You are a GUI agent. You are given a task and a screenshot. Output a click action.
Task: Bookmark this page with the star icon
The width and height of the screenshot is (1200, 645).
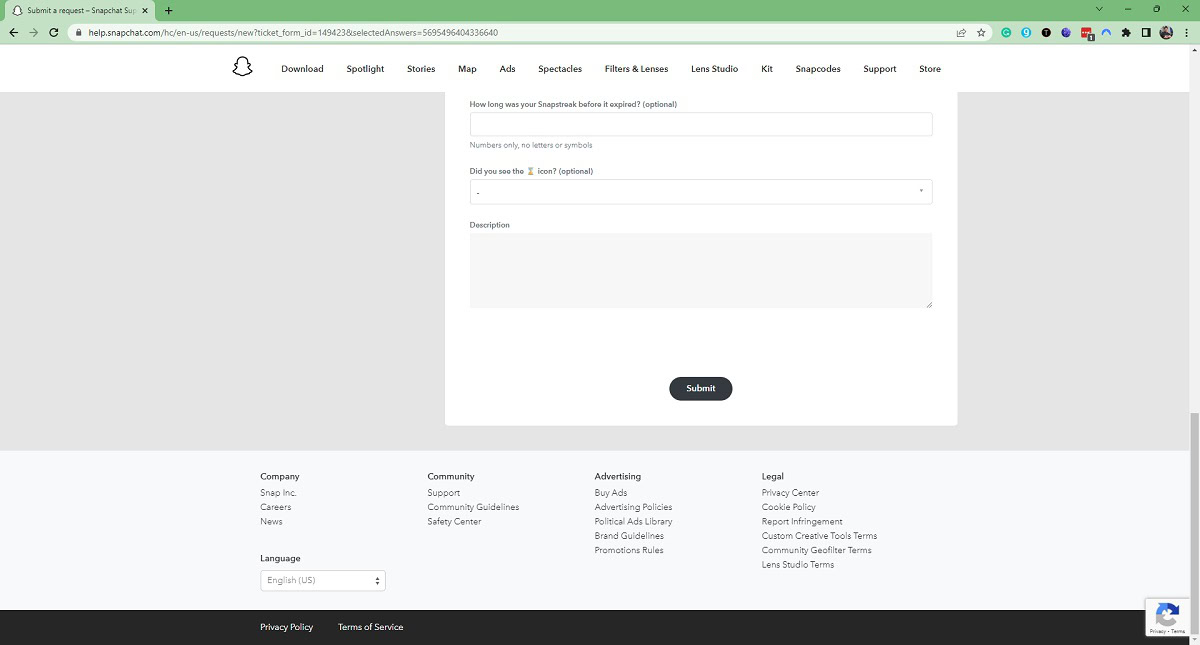[981, 32]
